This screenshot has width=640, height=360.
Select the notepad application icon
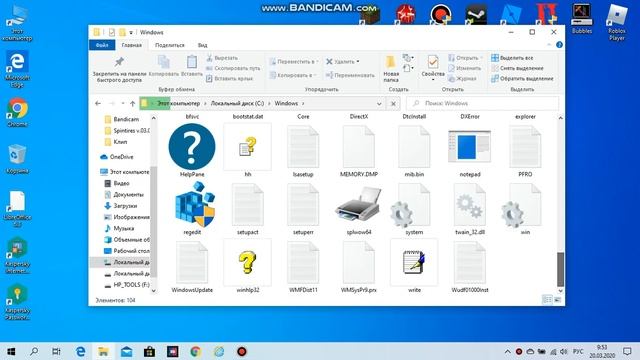coord(469,146)
